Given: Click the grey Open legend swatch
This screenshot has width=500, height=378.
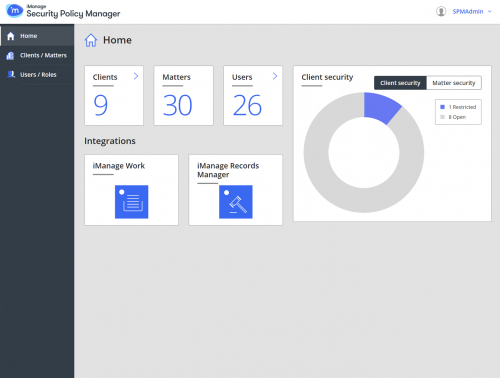Looking at the screenshot, I should [x=443, y=117].
